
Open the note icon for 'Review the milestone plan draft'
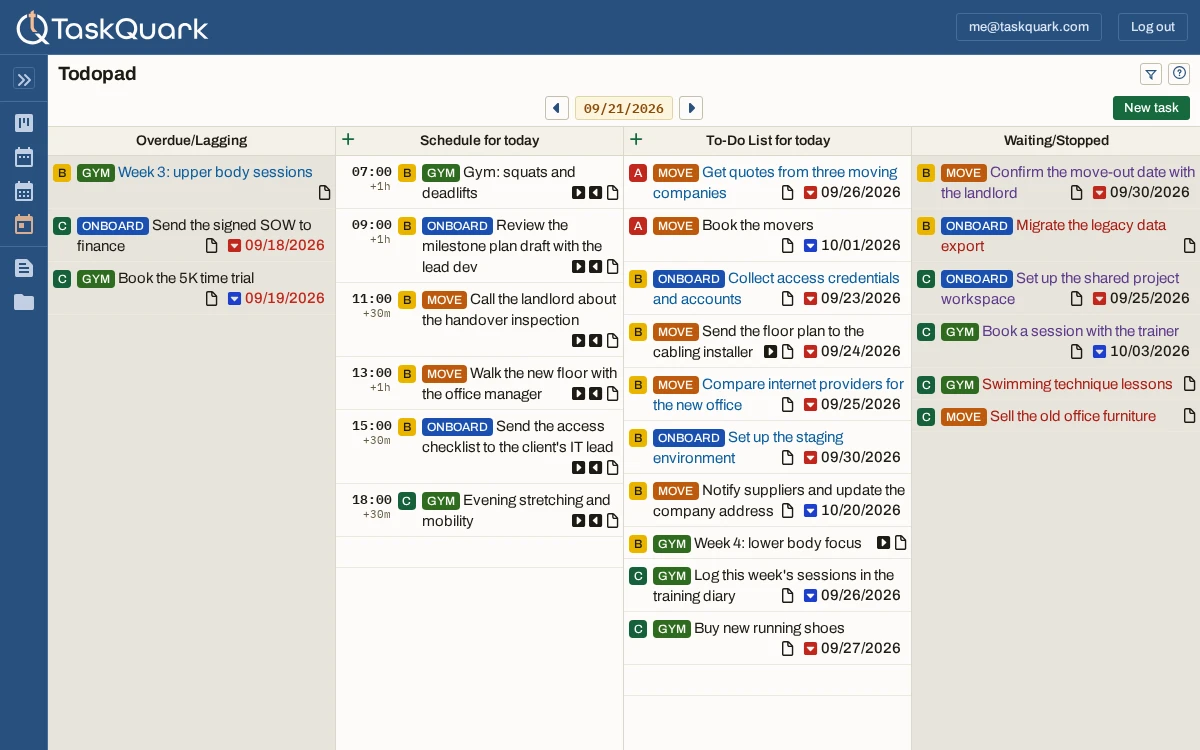(x=613, y=267)
